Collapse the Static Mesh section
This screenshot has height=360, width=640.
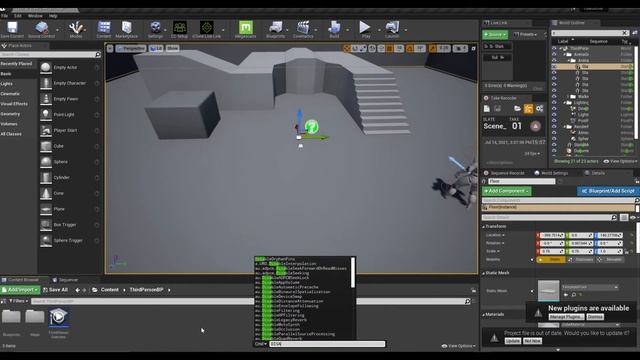click(483, 273)
